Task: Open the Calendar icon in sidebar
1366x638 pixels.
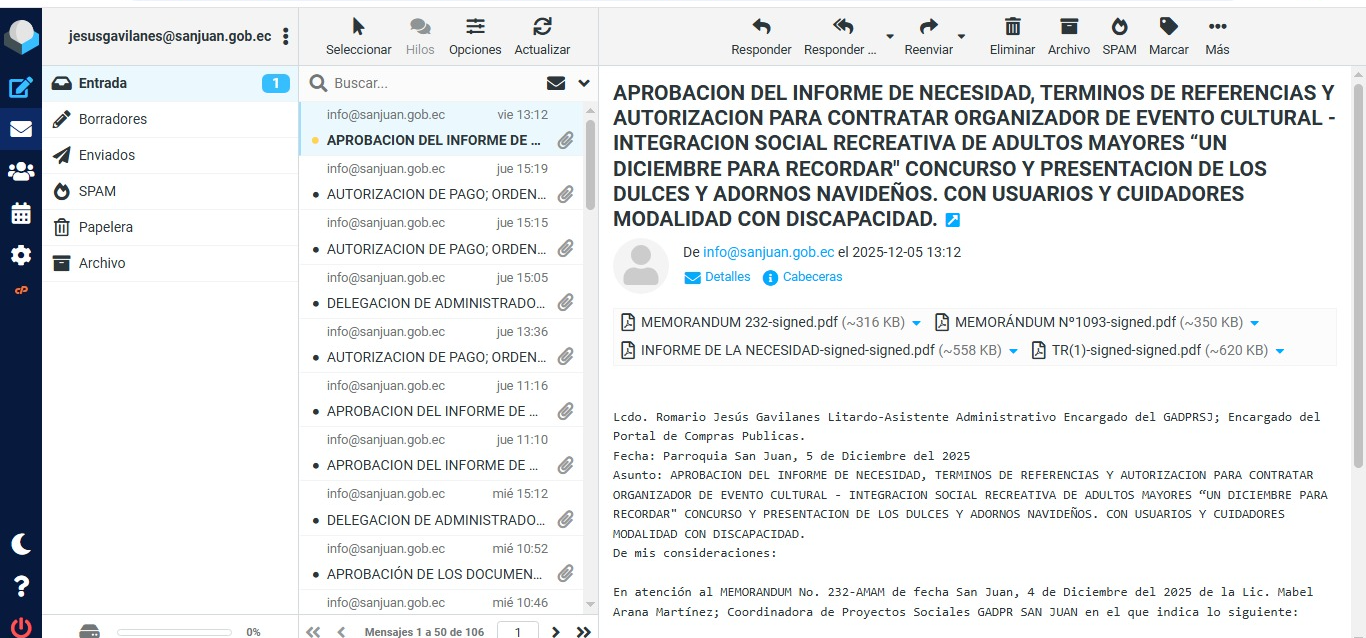Action: pyautogui.click(x=20, y=213)
